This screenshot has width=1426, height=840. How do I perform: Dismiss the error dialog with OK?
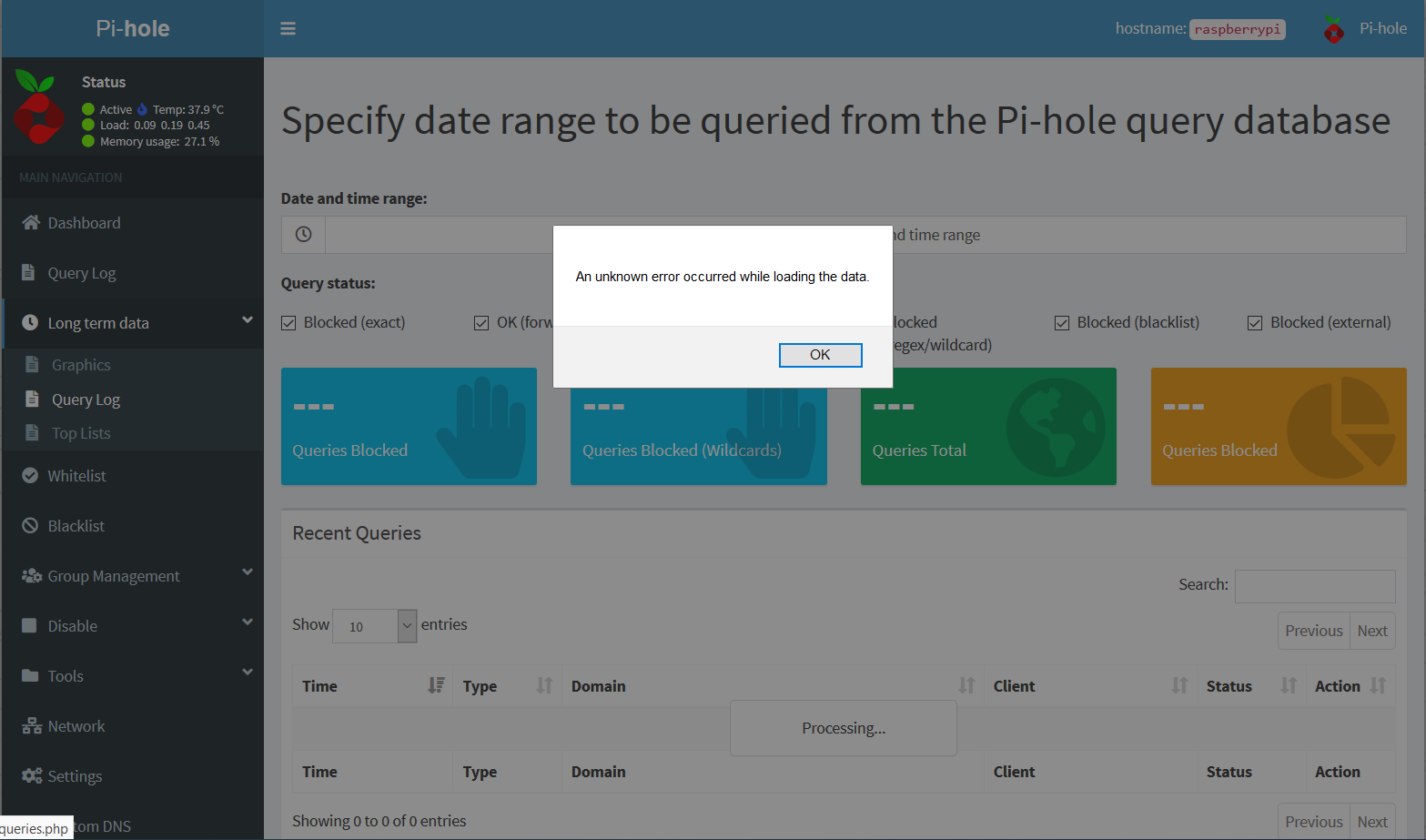click(x=820, y=355)
